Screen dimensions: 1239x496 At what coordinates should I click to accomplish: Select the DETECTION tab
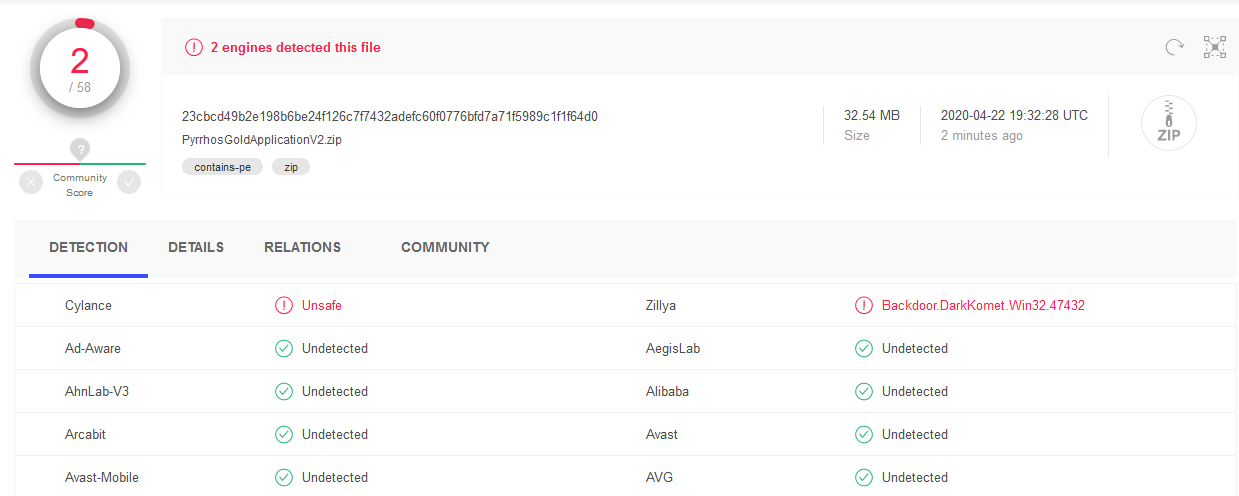pyautogui.click(x=89, y=247)
